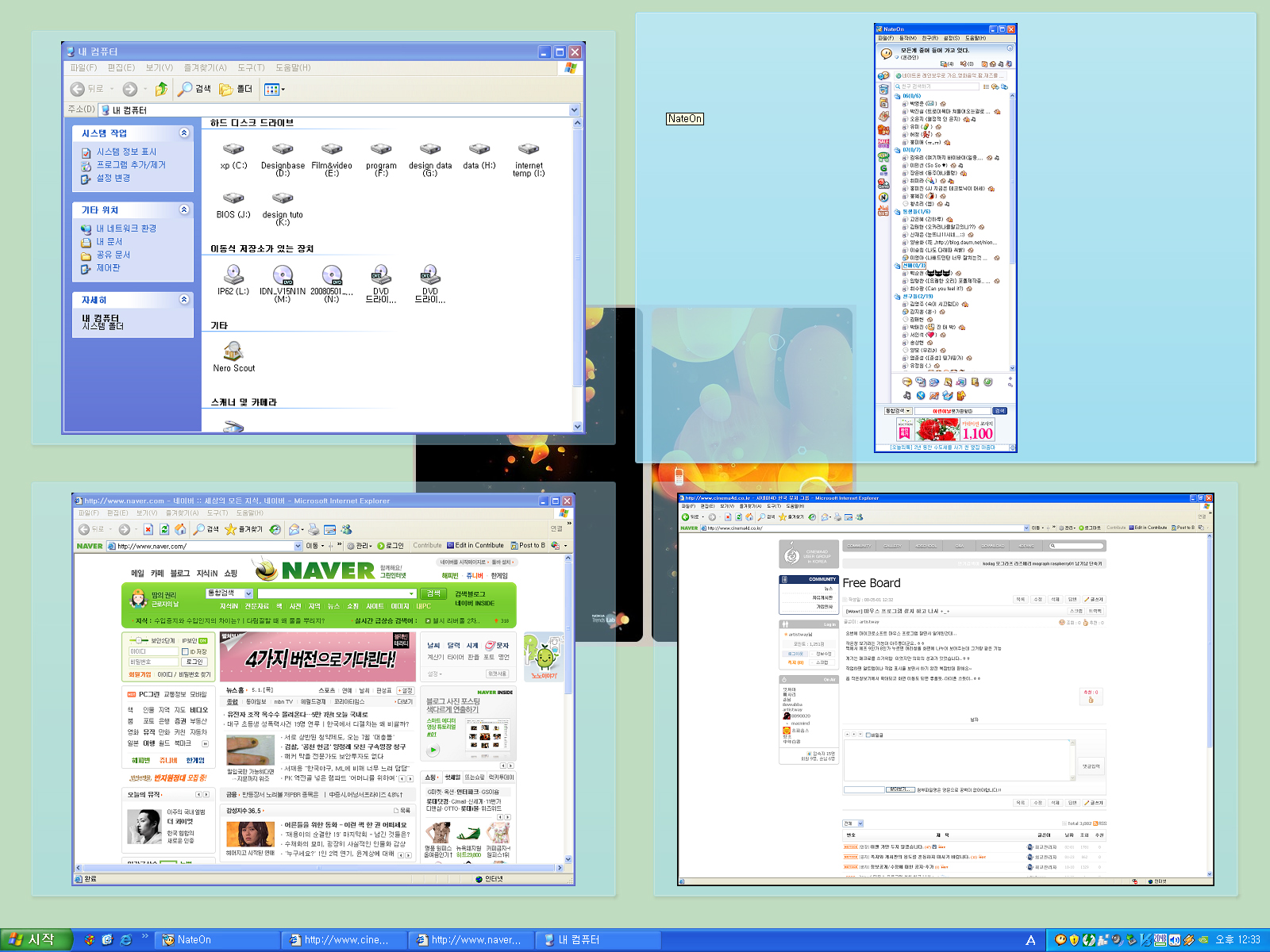Viewport: 1270px width, 952px height.
Task: Switch to NateOn taskbar button
Action: 217,940
